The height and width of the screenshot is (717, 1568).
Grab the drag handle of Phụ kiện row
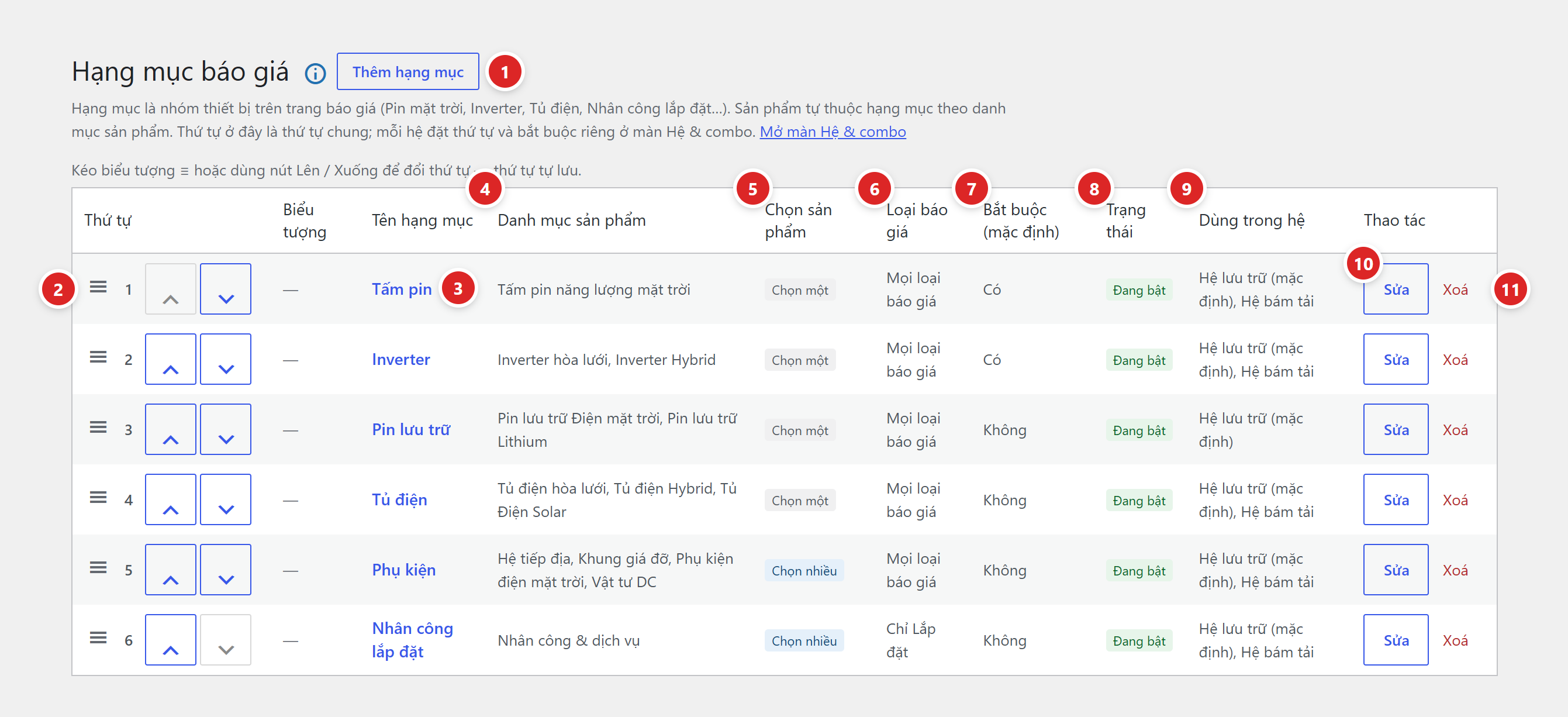(98, 567)
